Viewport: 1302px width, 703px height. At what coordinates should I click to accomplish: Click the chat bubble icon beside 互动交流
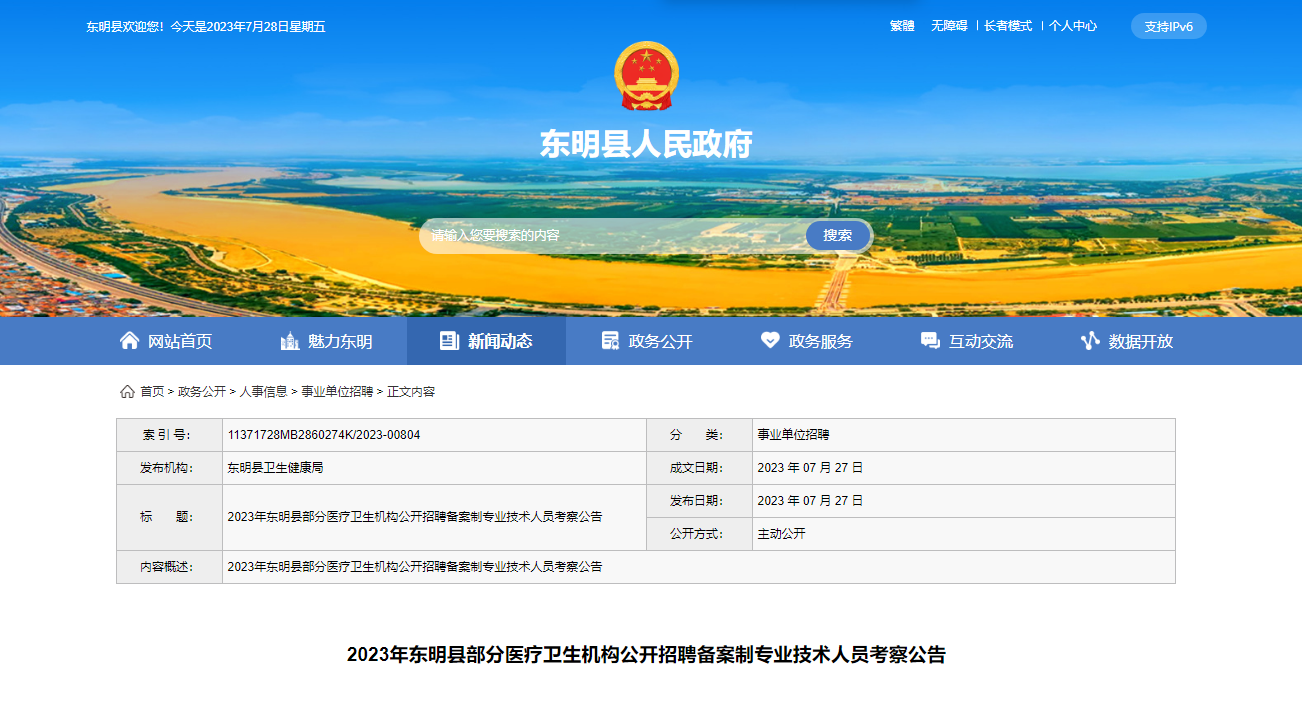(930, 341)
